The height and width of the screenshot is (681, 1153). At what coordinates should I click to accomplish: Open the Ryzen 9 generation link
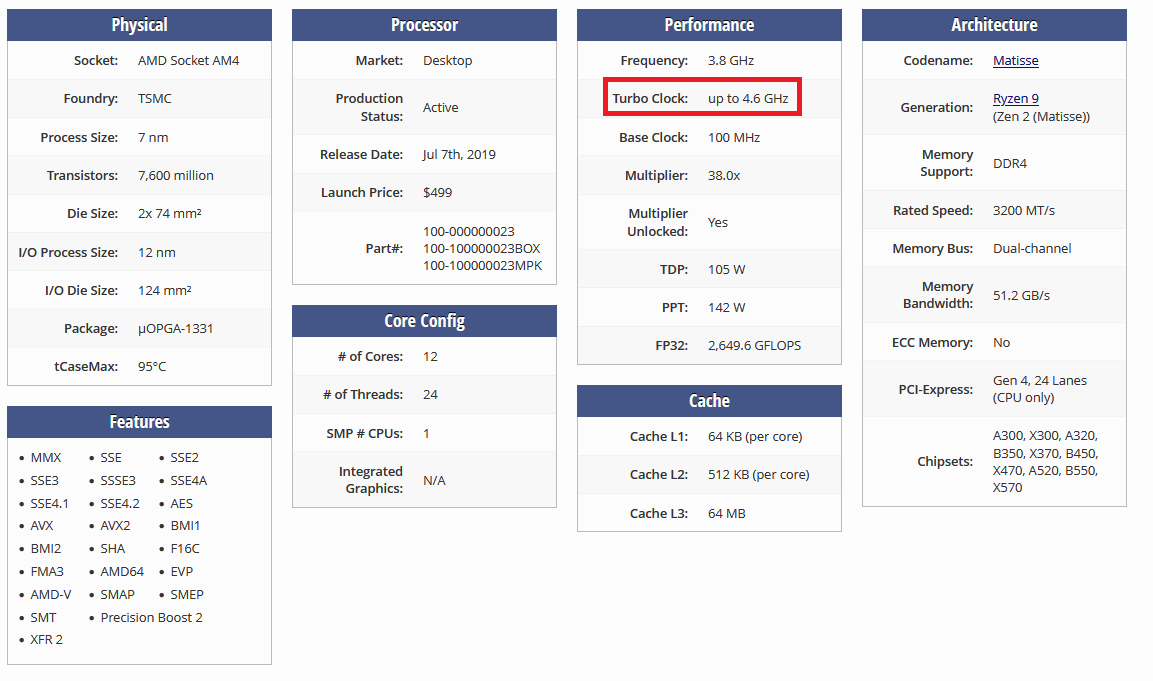point(1015,99)
